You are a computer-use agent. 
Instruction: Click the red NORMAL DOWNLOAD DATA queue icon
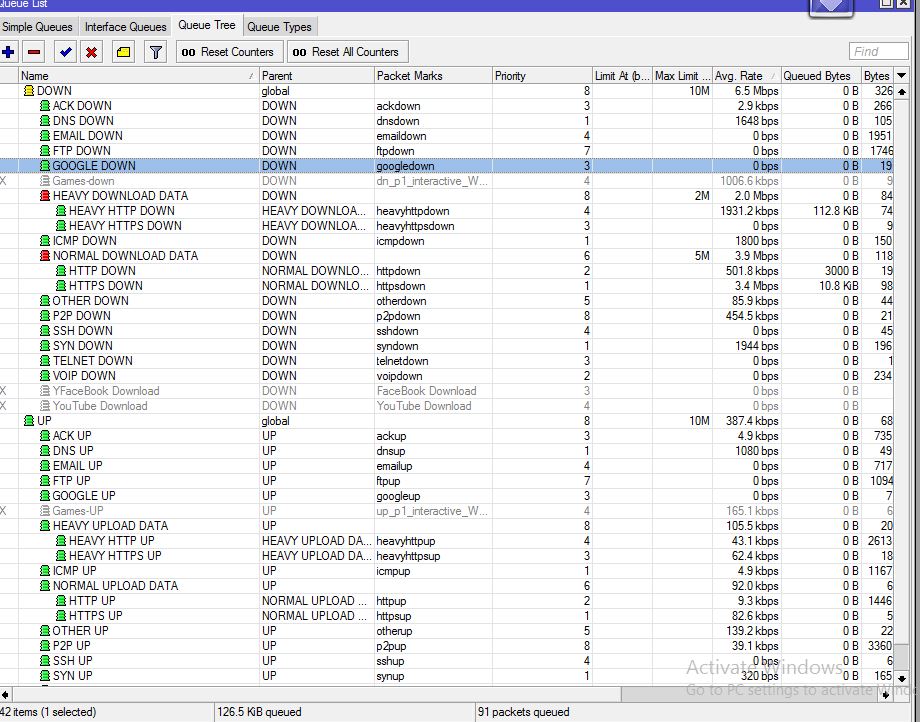[x=45, y=256]
